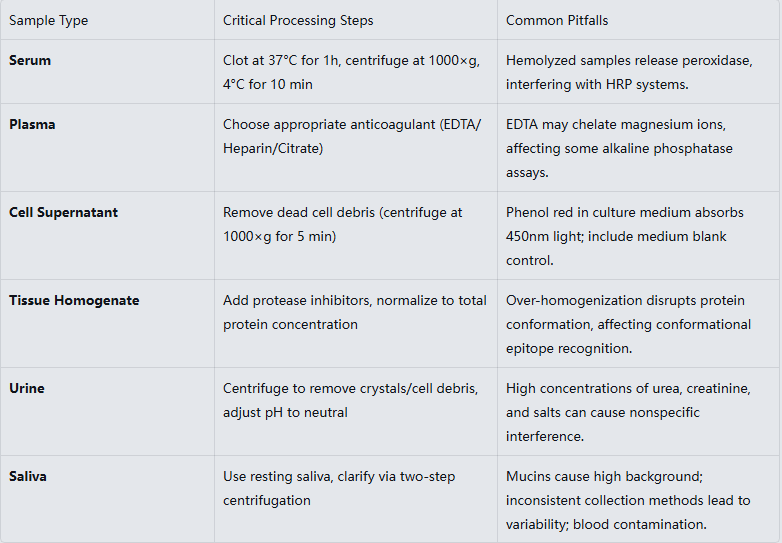The height and width of the screenshot is (543, 782).
Task: Click the anticoagulant choice processing cell
Action: pos(351,136)
